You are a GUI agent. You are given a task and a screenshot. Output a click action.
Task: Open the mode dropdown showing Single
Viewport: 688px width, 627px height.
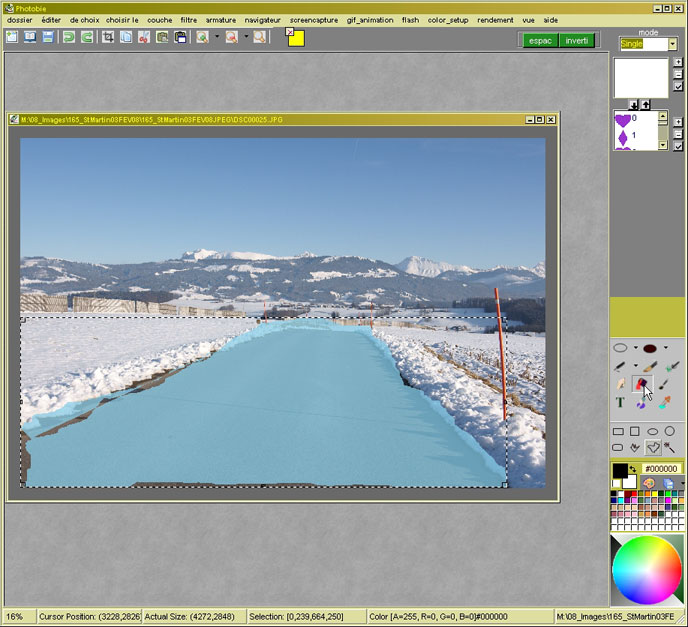pos(673,44)
